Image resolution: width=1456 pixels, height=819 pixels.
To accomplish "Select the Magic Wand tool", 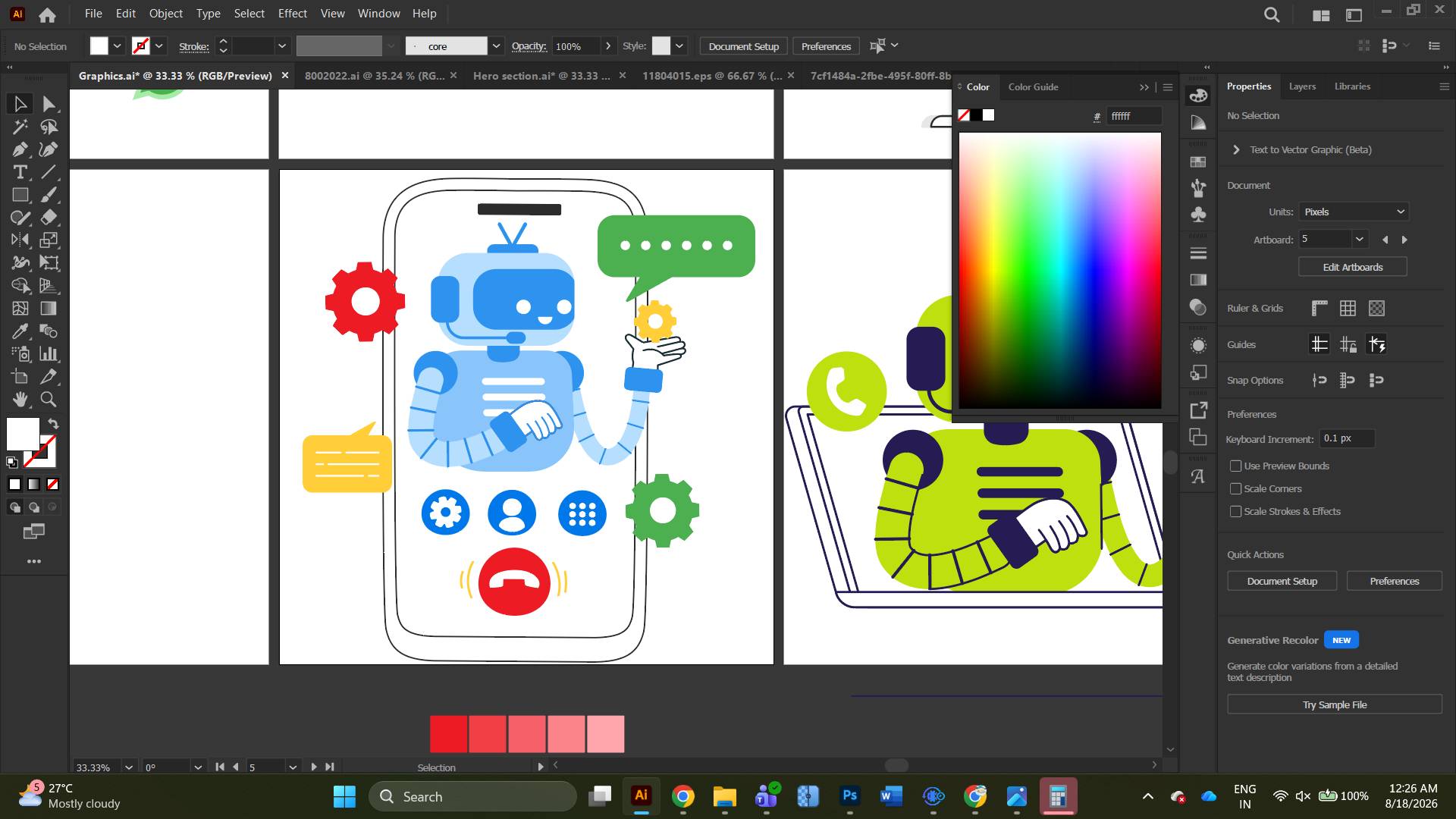I will (20, 127).
